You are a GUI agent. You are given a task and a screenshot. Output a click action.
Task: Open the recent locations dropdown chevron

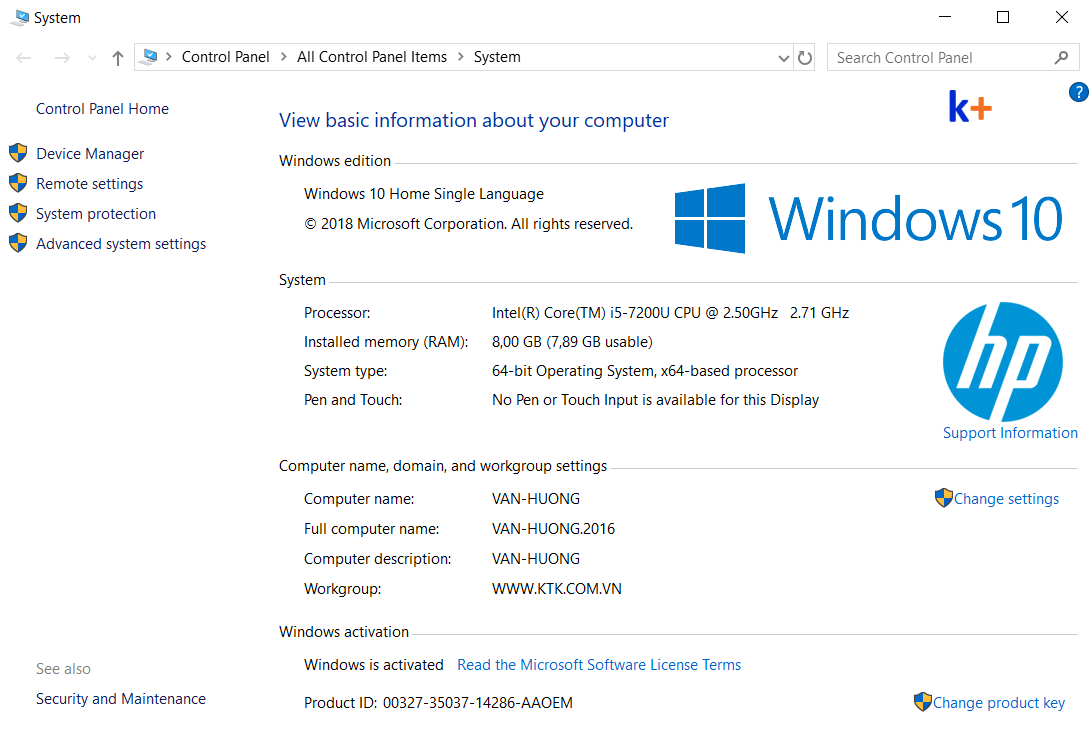coord(92,58)
